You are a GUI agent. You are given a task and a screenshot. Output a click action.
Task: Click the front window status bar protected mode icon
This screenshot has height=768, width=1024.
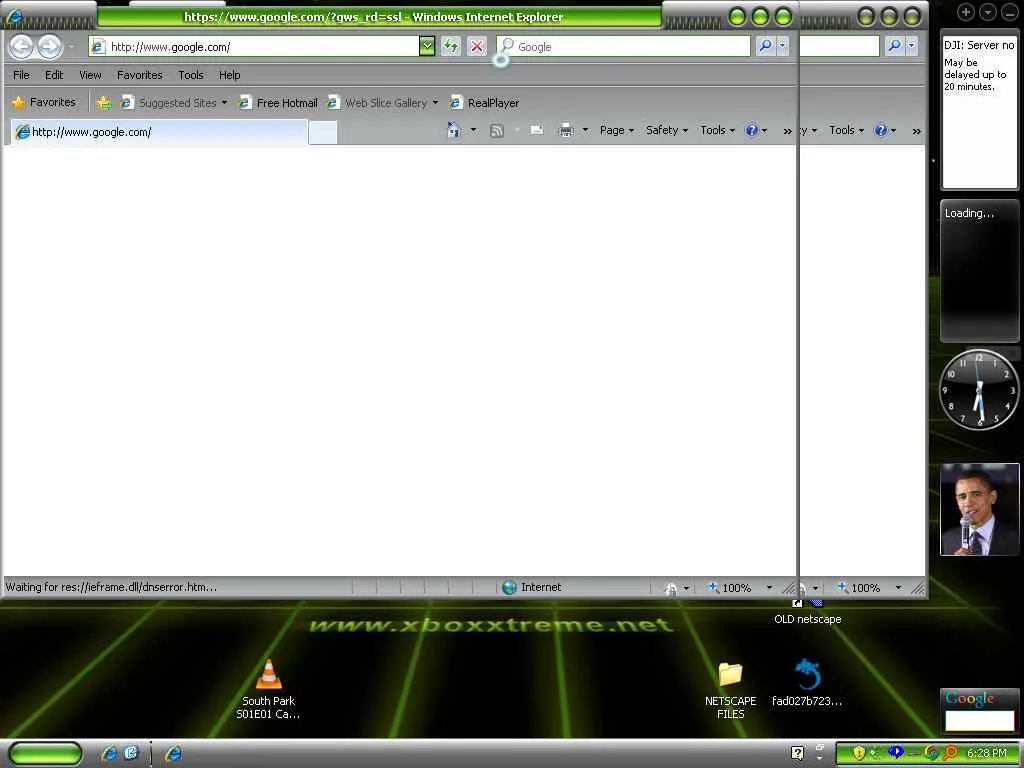671,588
